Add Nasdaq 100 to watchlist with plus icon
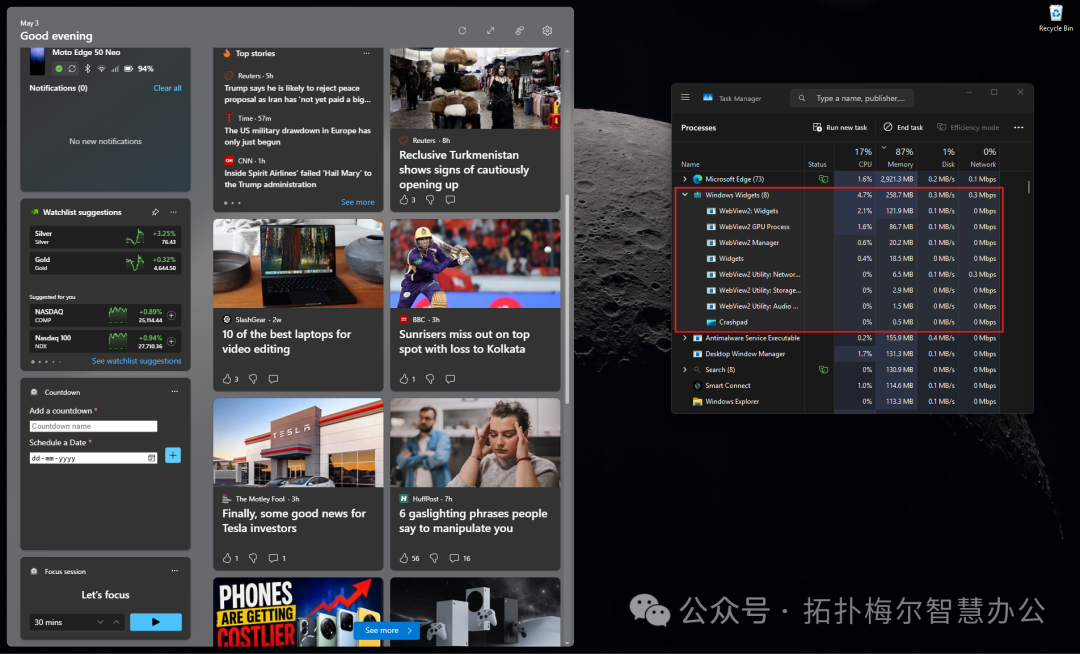This screenshot has height=654, width=1080. coord(172,341)
